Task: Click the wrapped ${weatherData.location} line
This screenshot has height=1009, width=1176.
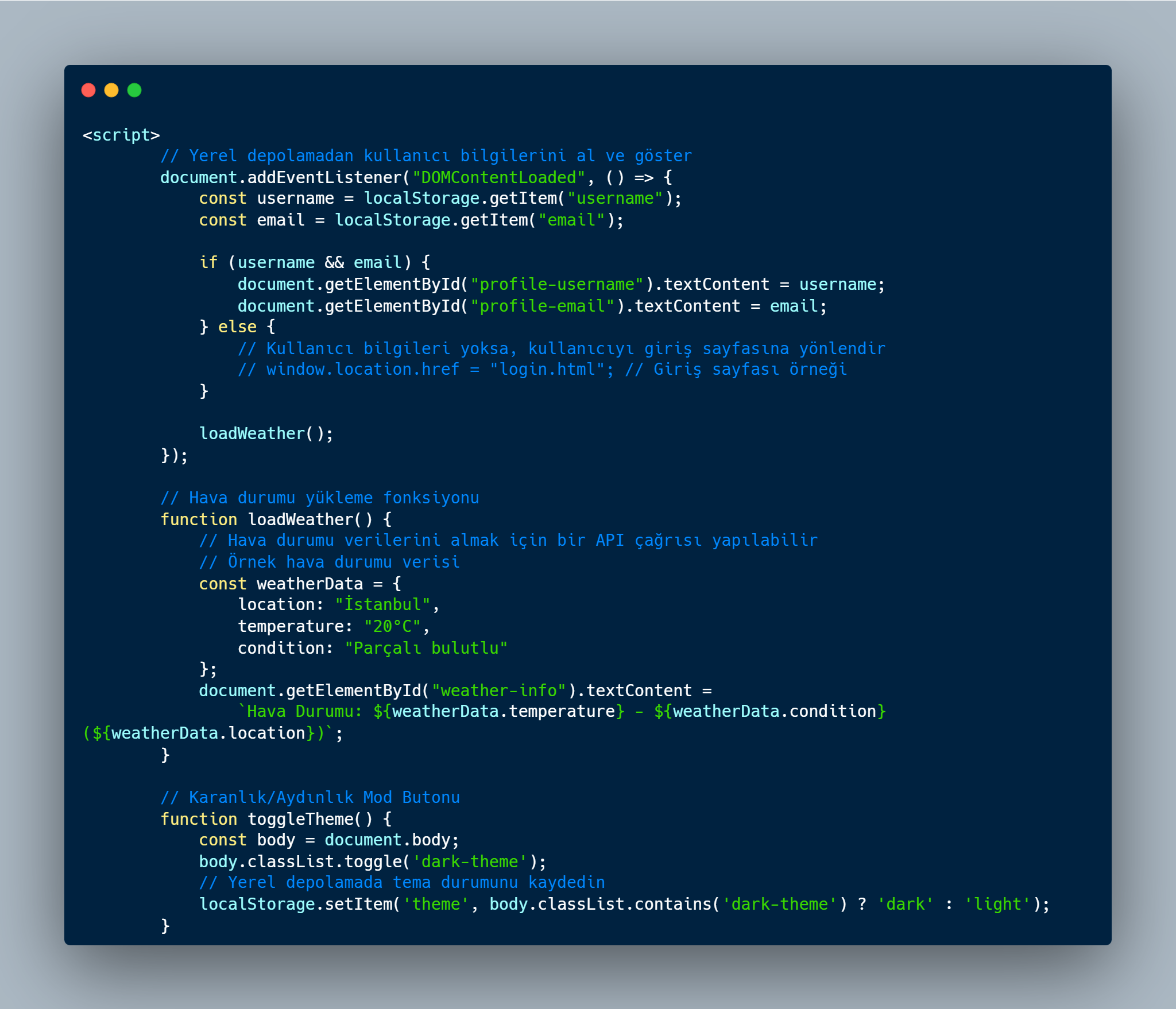Action: [213, 734]
